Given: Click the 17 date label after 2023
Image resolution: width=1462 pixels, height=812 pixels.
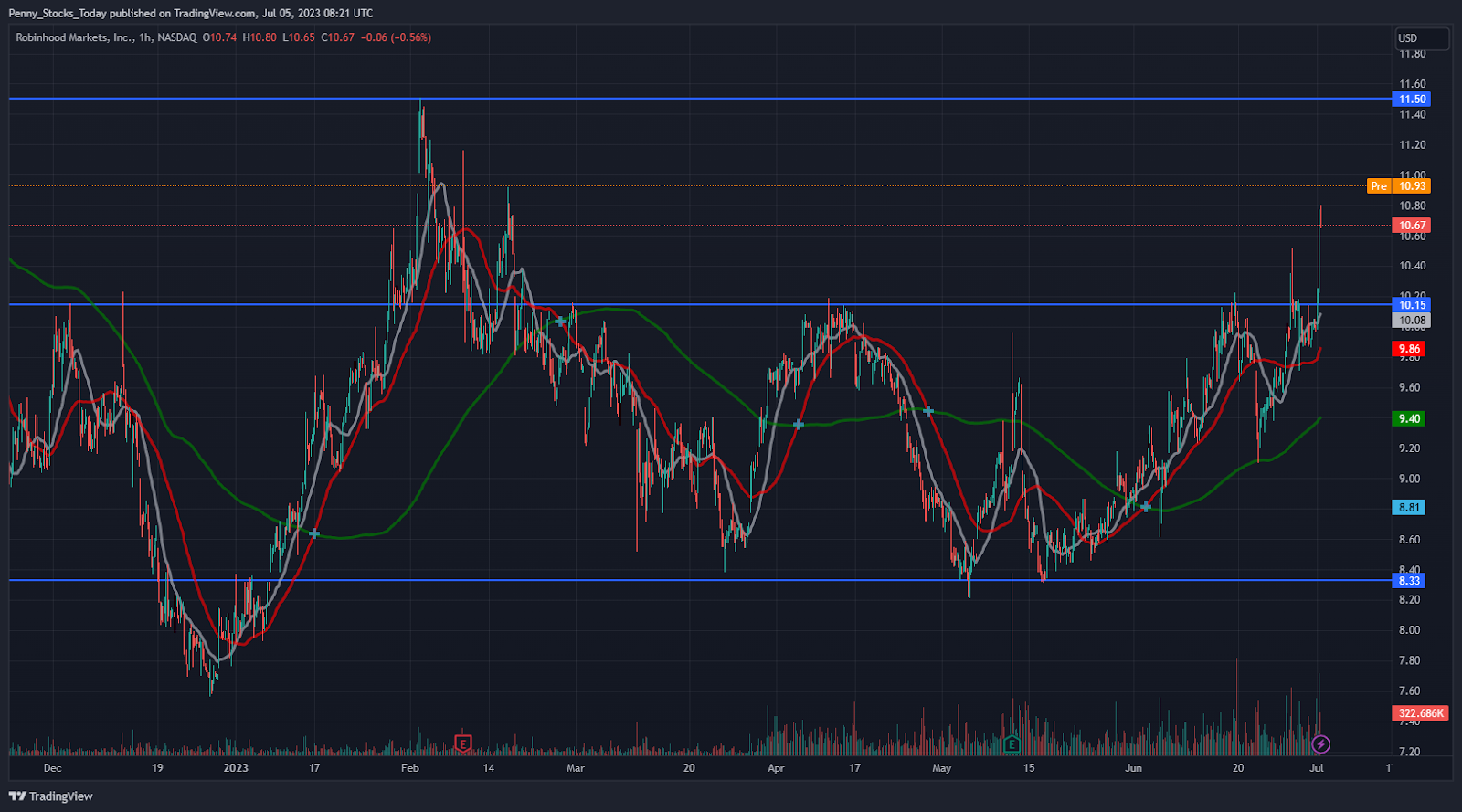Looking at the screenshot, I should [x=314, y=768].
